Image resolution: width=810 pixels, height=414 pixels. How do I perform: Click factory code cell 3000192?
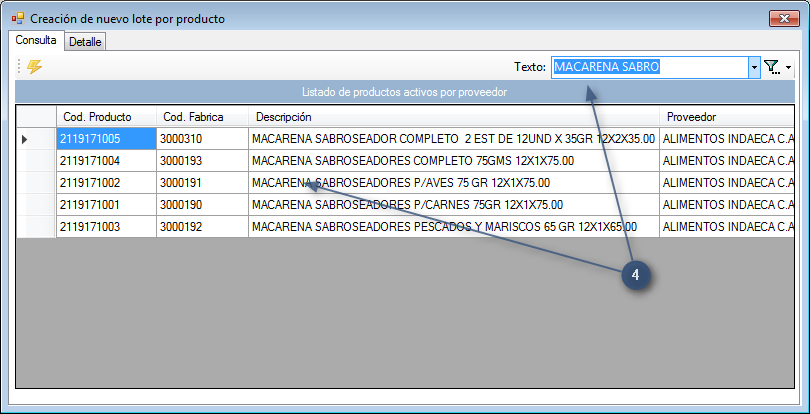(x=202, y=226)
